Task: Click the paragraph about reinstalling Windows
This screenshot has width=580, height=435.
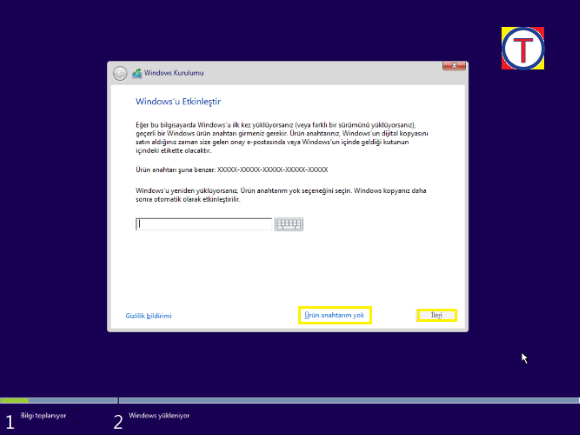Action: tap(281, 195)
